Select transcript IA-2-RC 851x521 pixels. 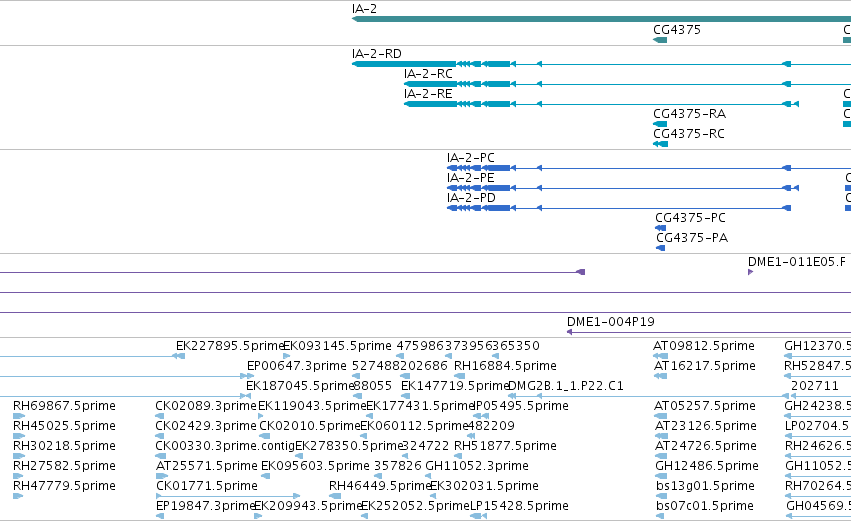tap(428, 74)
